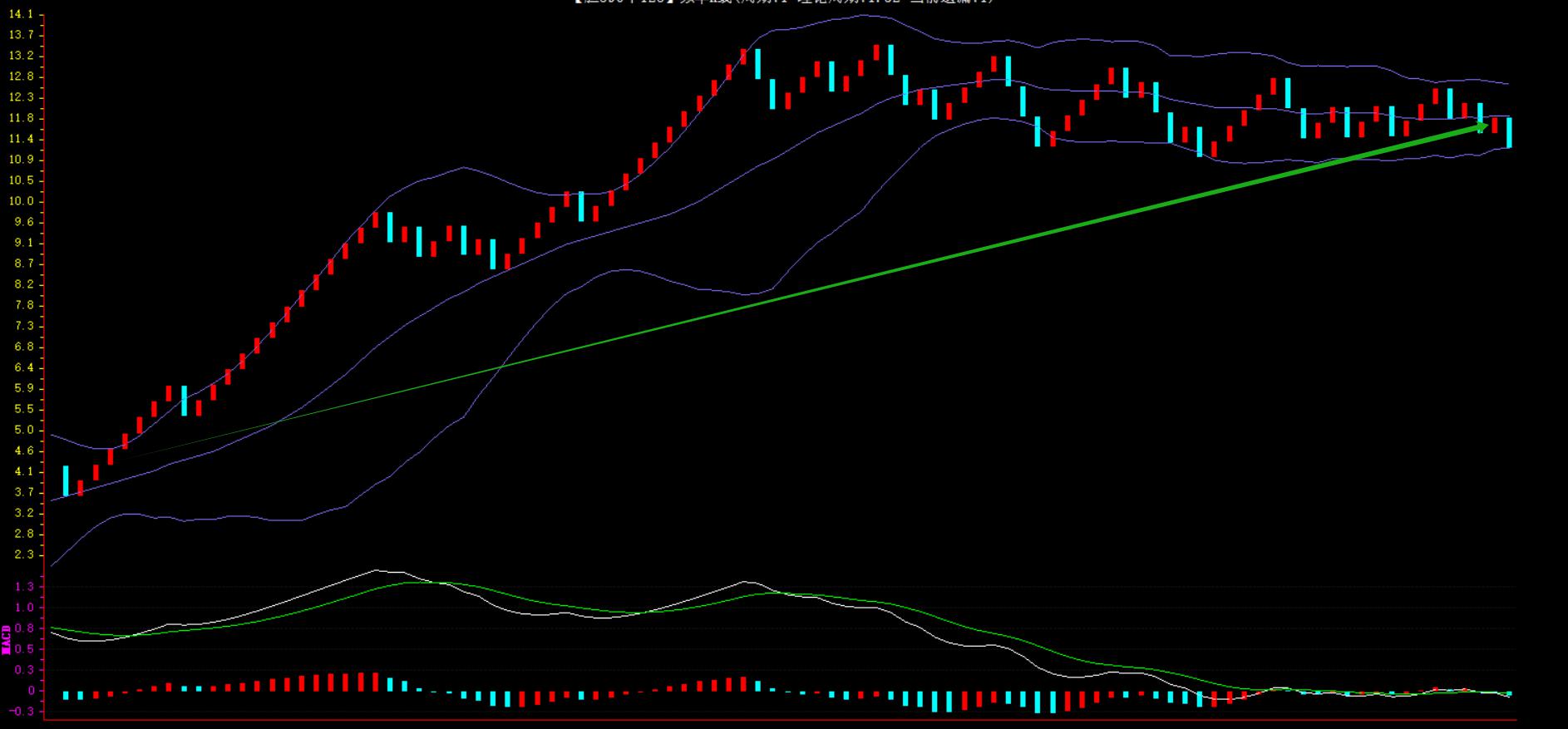
Task: Click the -0.3 MACD axis label
Action: tap(22, 712)
